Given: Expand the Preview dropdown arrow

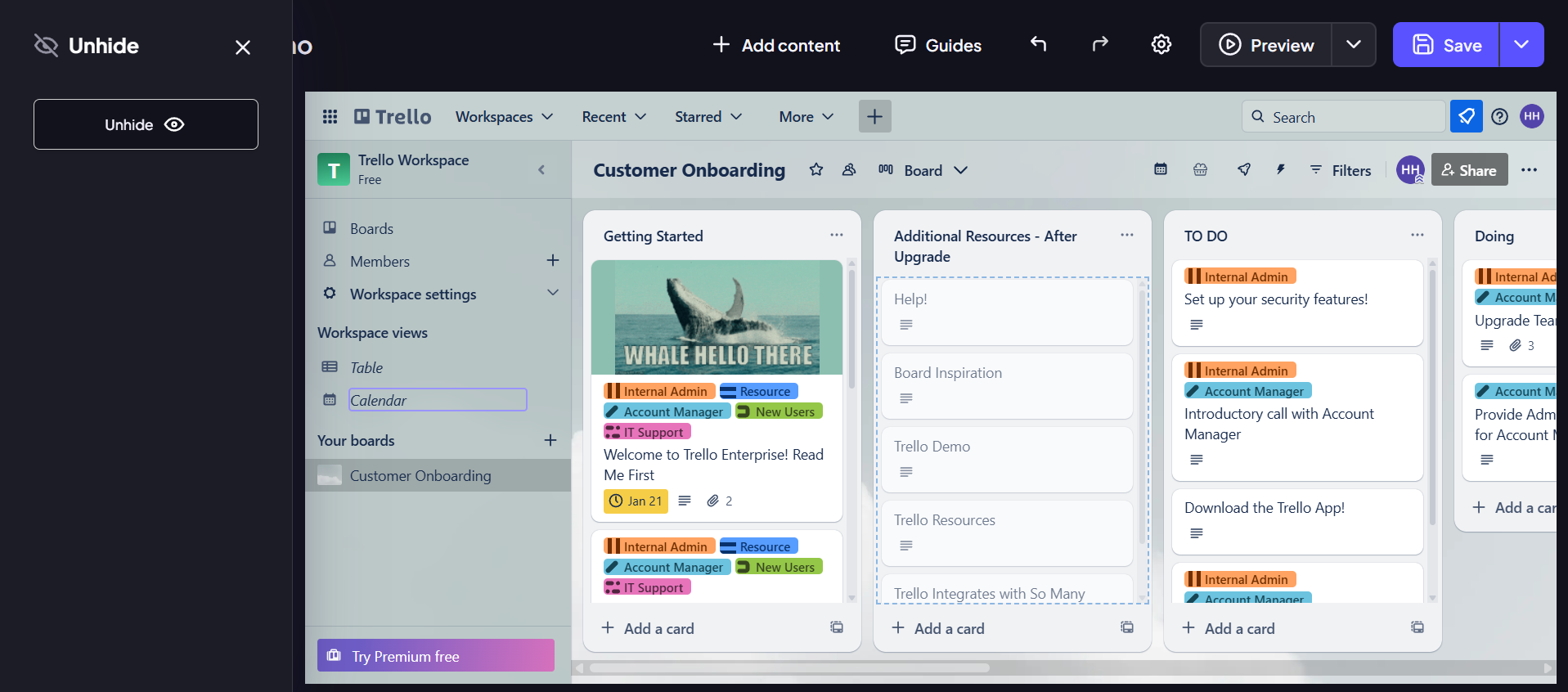Looking at the screenshot, I should pos(1354,45).
